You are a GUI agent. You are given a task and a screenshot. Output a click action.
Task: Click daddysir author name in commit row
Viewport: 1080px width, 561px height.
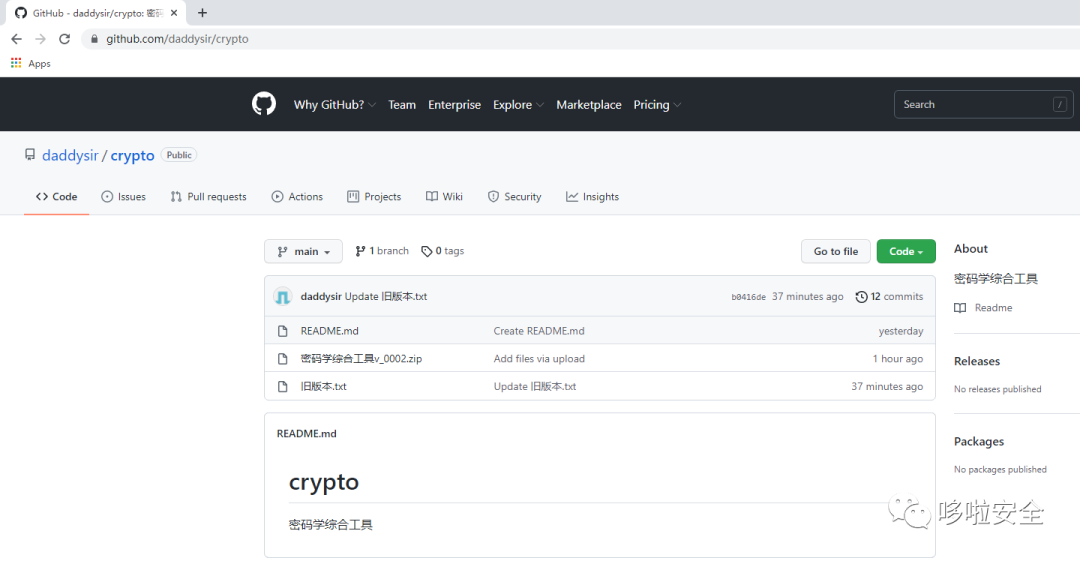click(321, 296)
